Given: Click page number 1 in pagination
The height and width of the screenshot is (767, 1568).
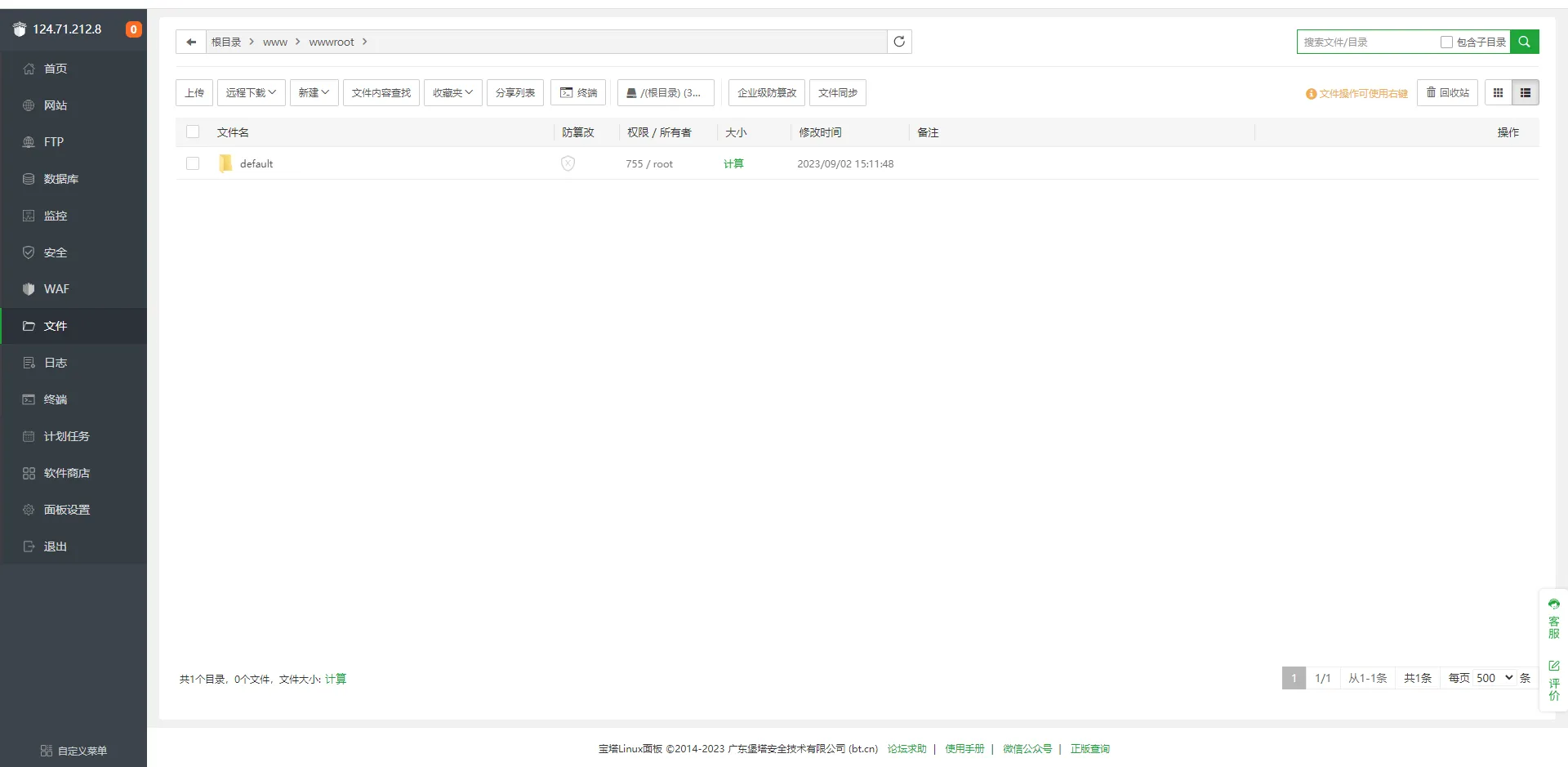Looking at the screenshot, I should [x=1294, y=678].
